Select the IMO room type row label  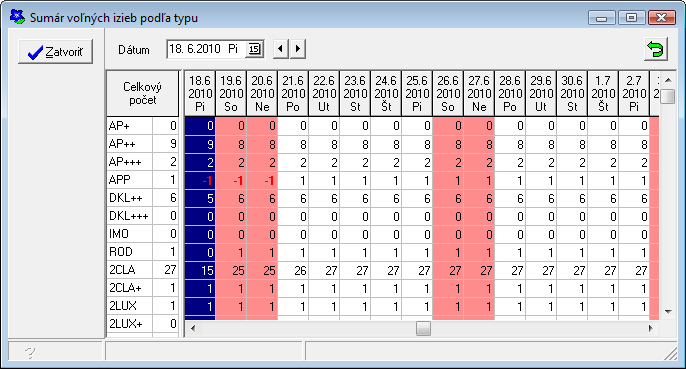[x=130, y=234]
